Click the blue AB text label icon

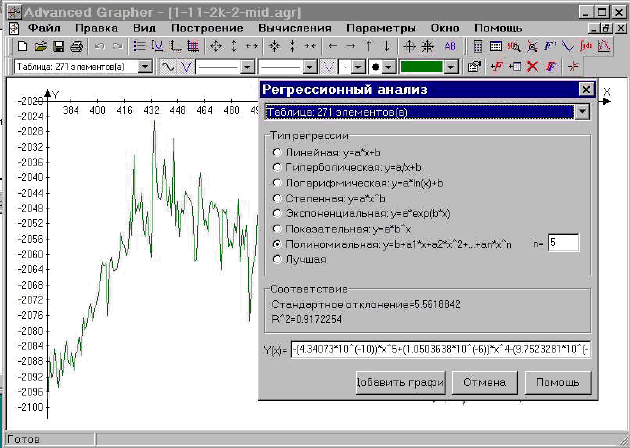[450, 46]
